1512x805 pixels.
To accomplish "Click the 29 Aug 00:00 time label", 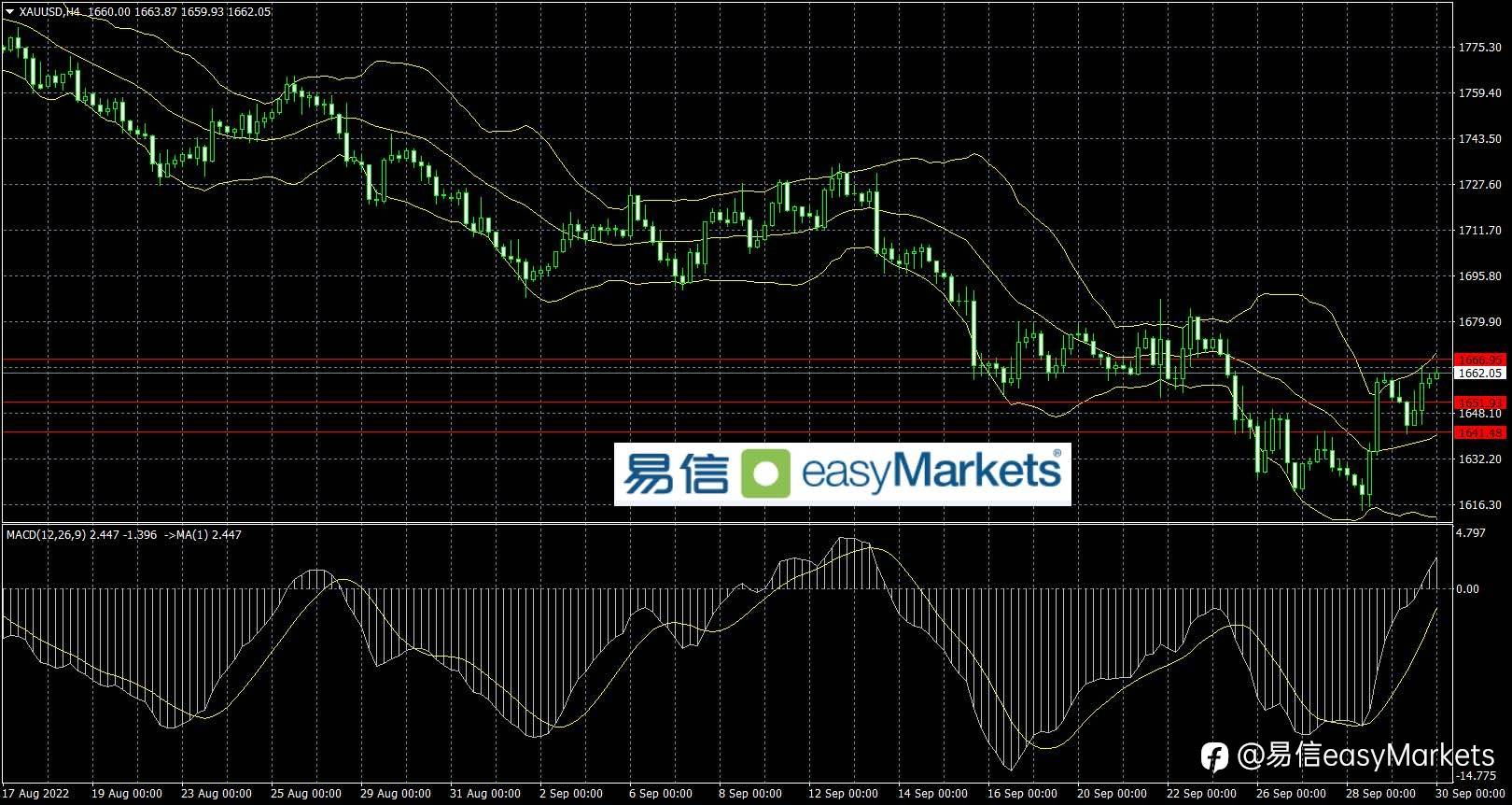I will tap(396, 794).
